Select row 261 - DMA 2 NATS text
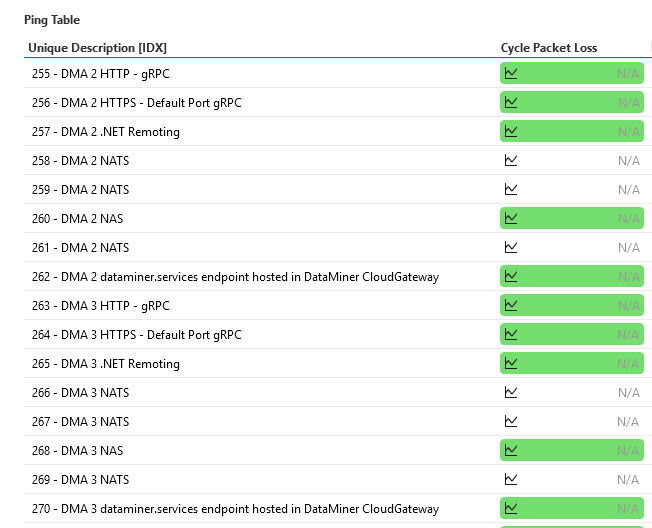652x528 pixels. pyautogui.click(x=80, y=248)
